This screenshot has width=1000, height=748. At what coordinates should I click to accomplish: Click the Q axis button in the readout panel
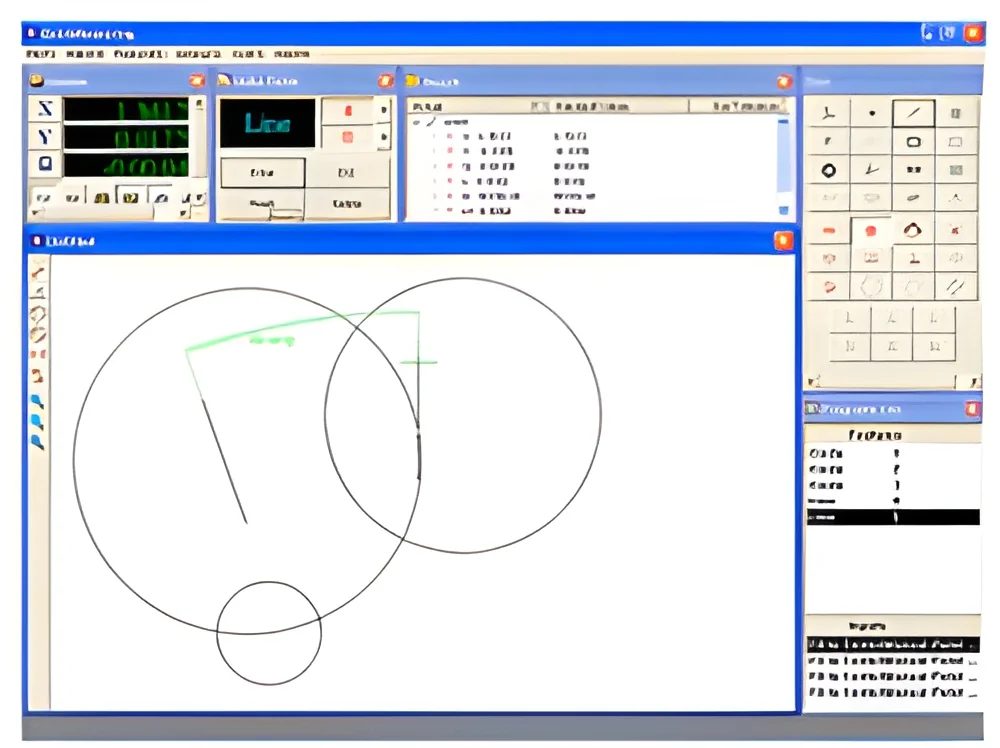coord(45,163)
